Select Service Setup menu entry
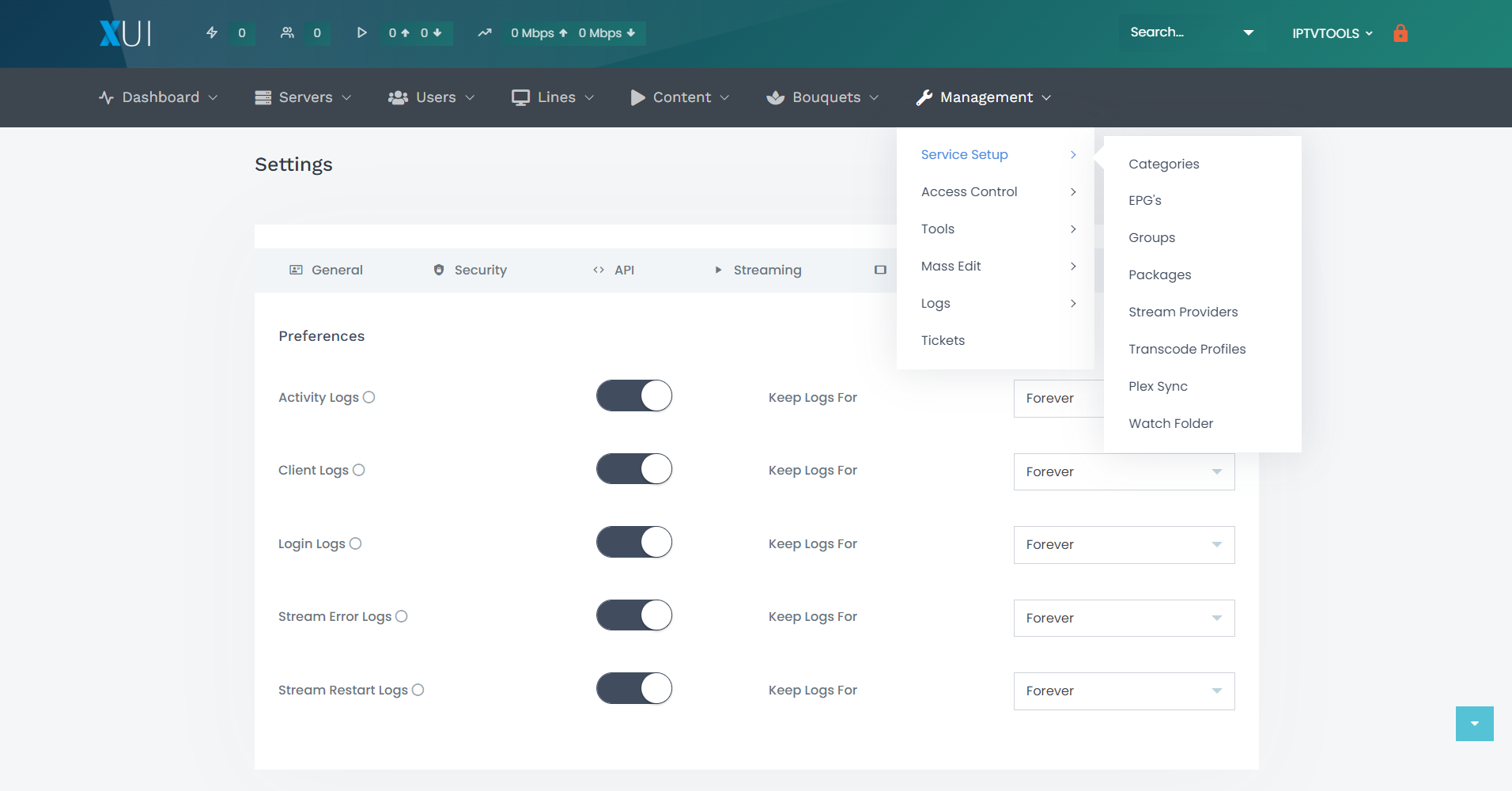This screenshot has width=1512, height=791. click(x=996, y=154)
